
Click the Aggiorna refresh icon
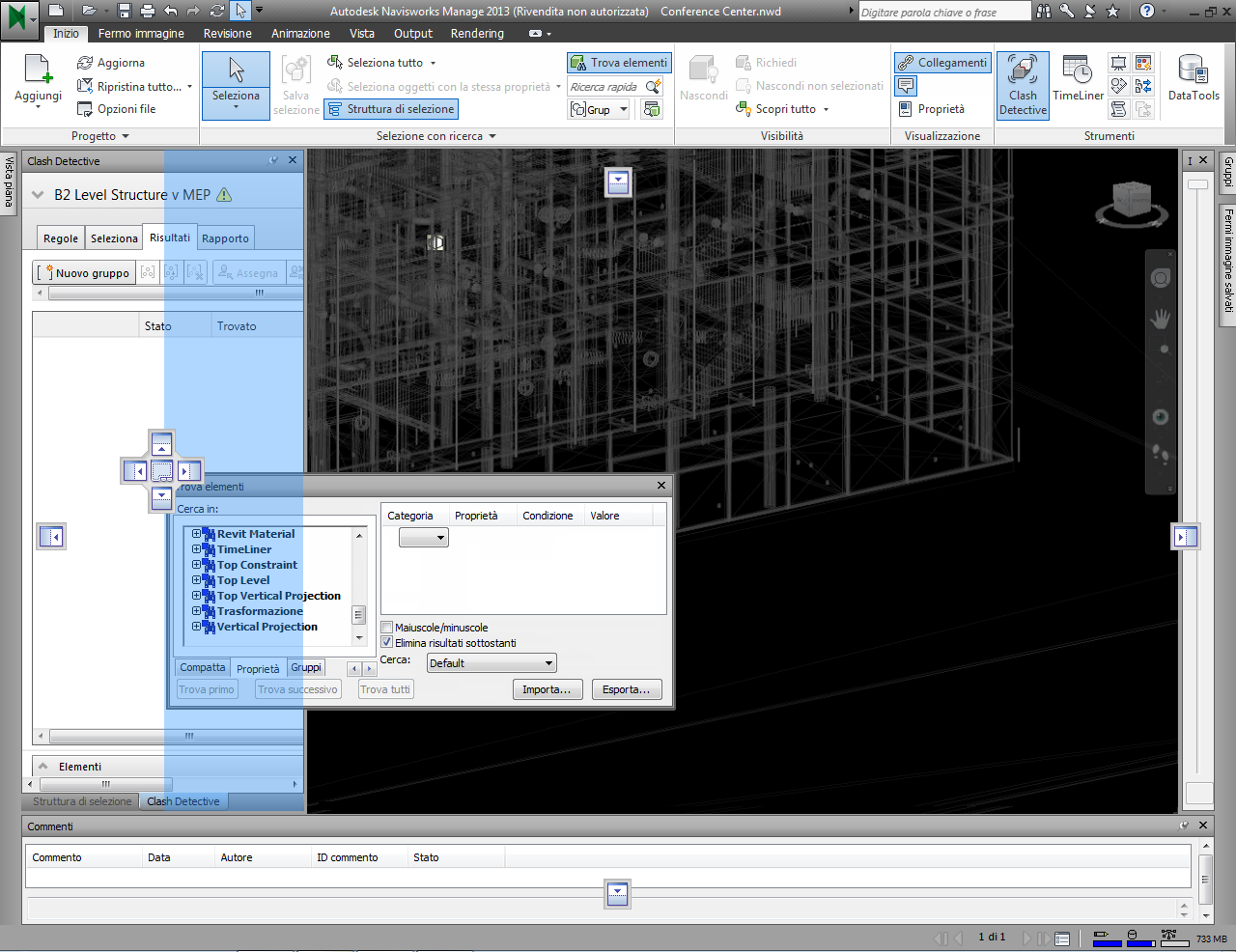pyautogui.click(x=85, y=63)
